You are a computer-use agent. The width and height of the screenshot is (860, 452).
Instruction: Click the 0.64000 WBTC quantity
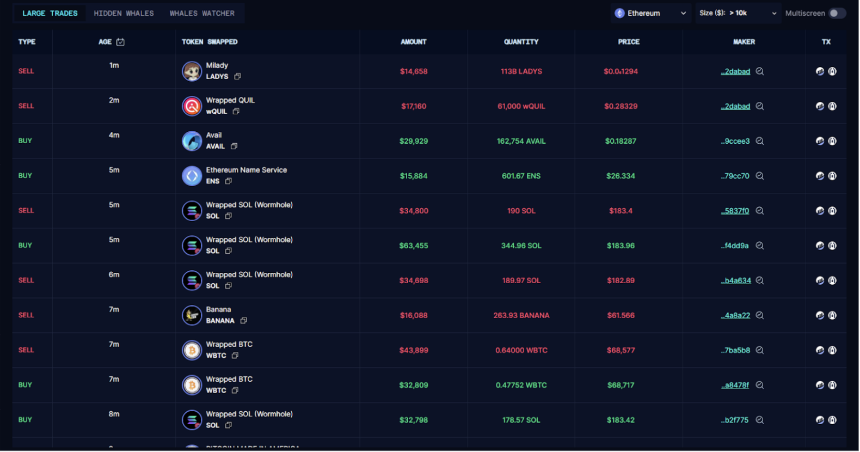coord(521,350)
